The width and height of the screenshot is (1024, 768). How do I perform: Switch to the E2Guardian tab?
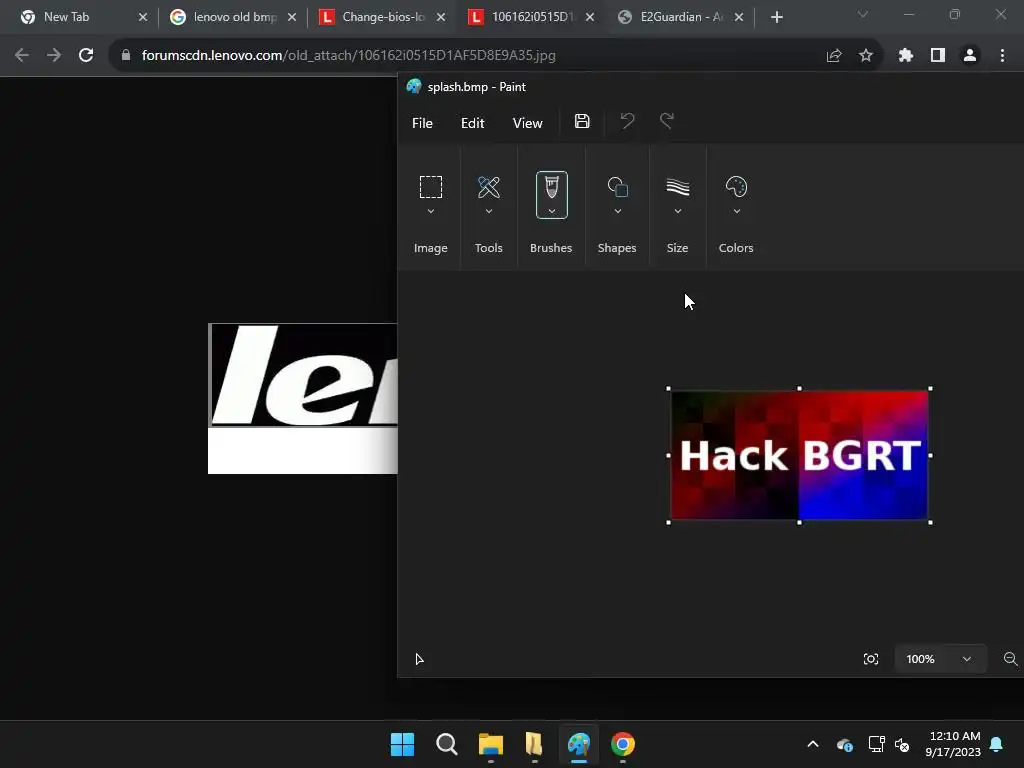click(682, 17)
